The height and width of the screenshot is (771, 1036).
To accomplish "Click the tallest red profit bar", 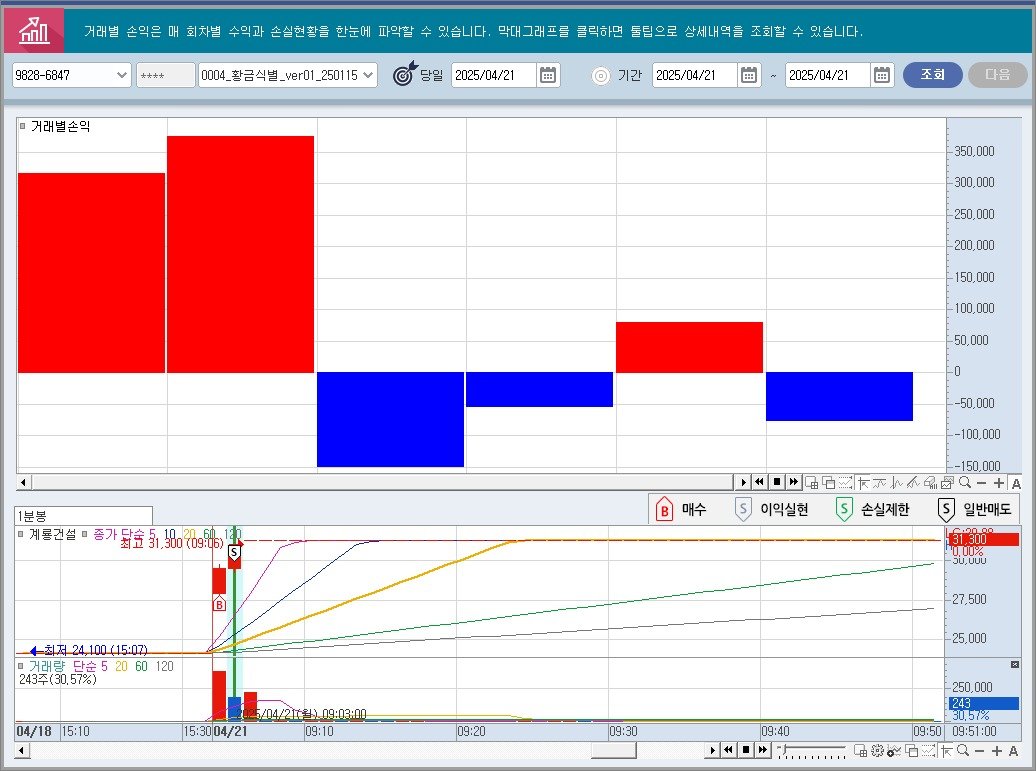I will point(240,254).
